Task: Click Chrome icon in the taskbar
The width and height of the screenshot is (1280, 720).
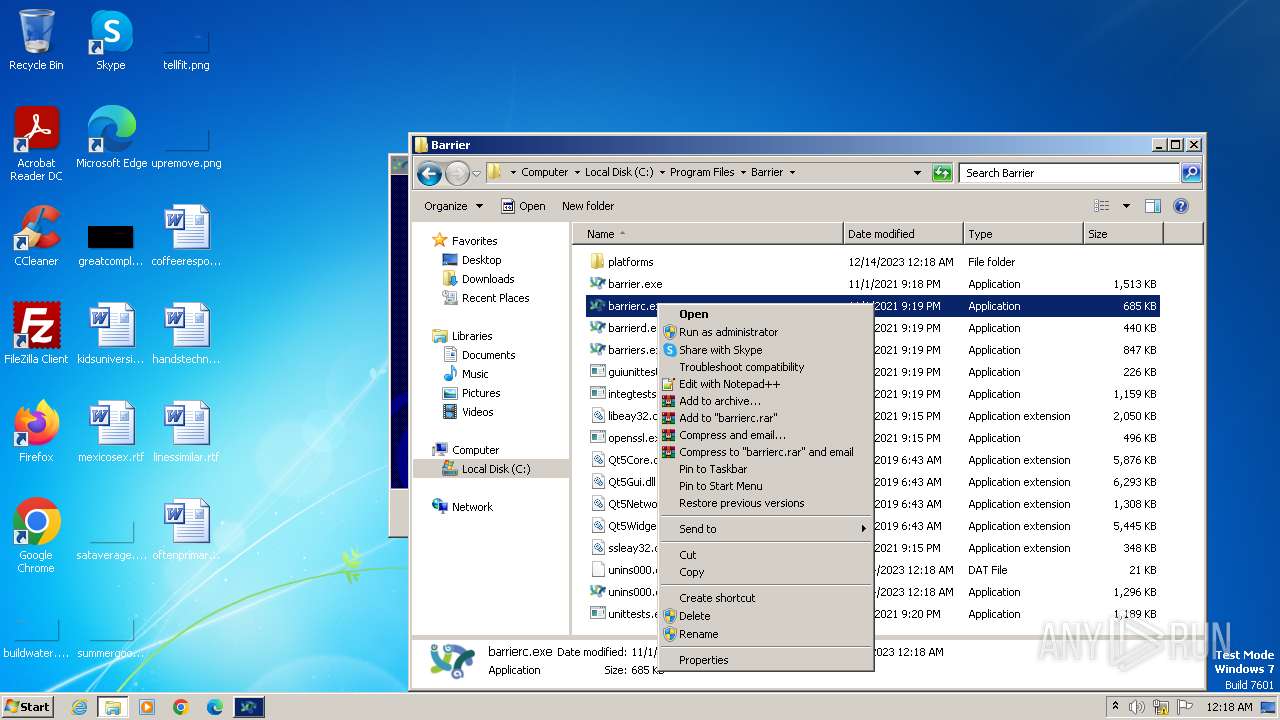Action: point(181,707)
